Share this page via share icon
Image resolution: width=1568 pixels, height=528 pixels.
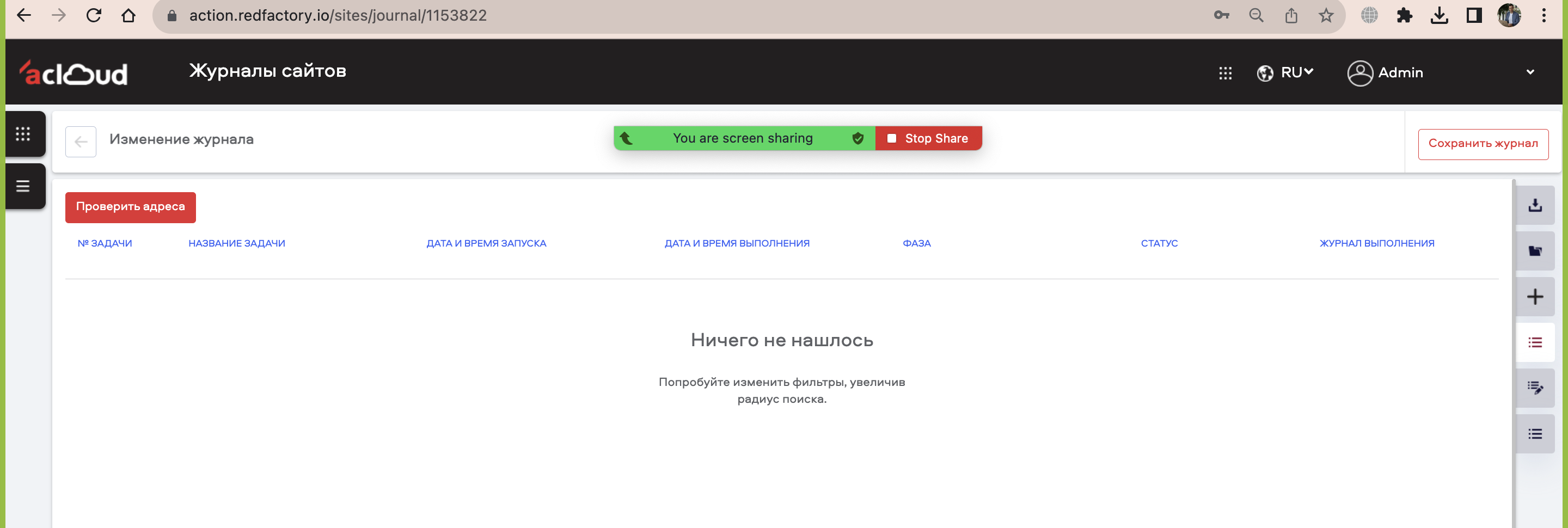tap(1291, 15)
